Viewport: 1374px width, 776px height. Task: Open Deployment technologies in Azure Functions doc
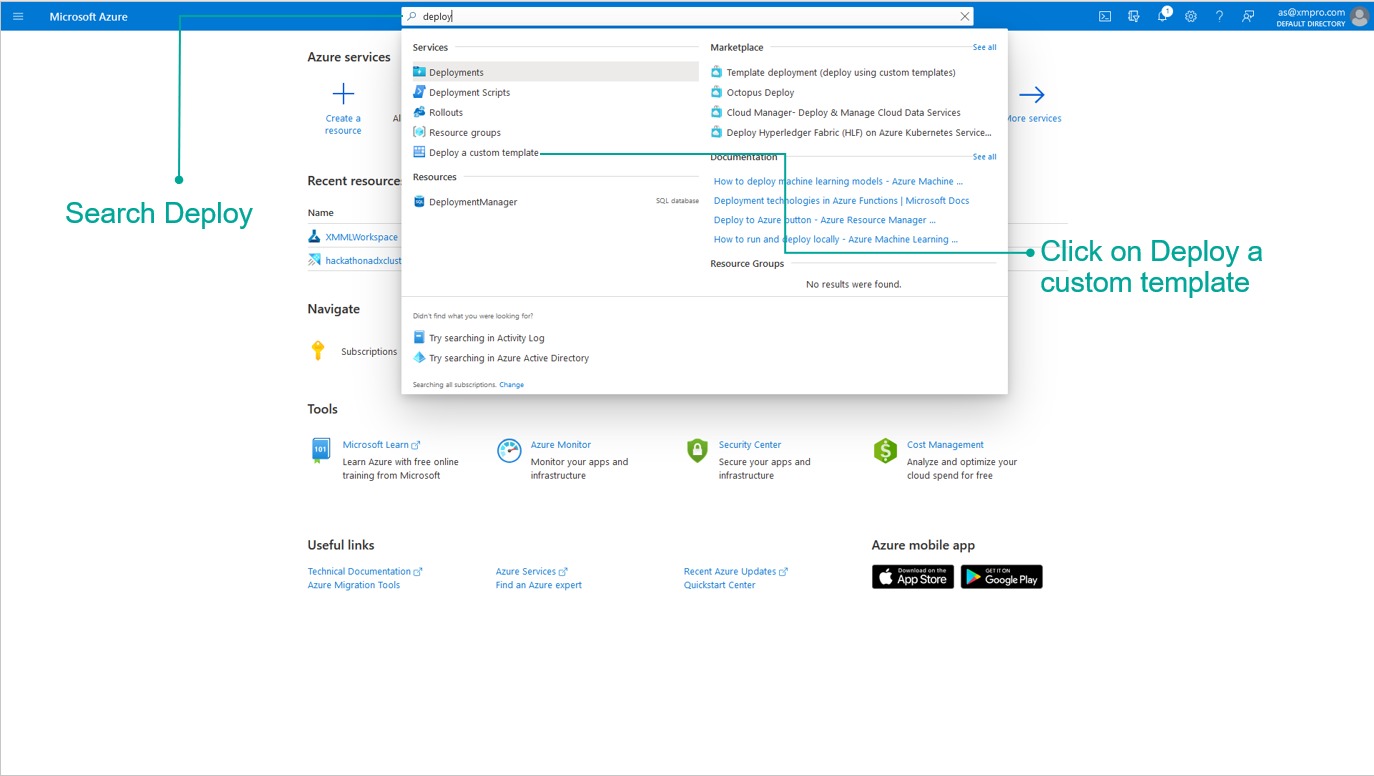(x=841, y=200)
